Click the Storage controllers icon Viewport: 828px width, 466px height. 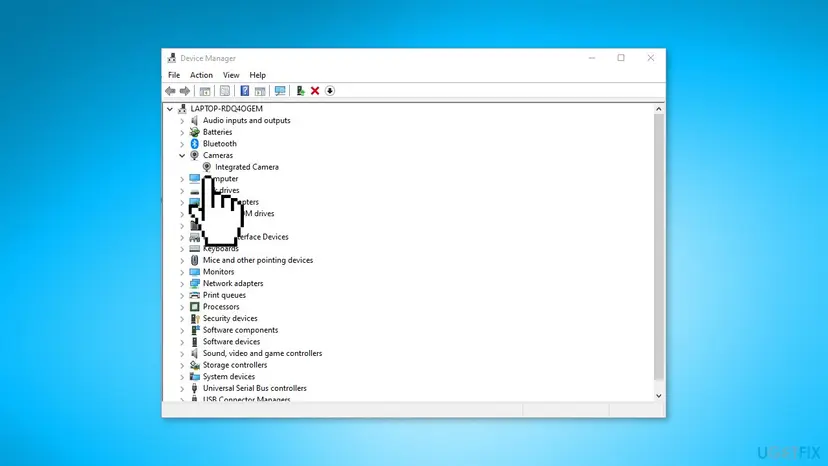coord(194,365)
